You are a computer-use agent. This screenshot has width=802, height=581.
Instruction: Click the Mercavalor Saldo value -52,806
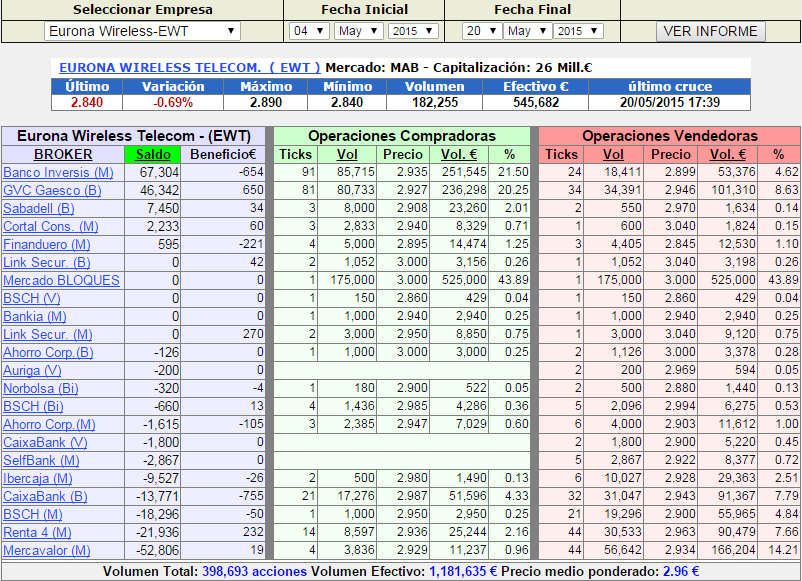(158, 550)
